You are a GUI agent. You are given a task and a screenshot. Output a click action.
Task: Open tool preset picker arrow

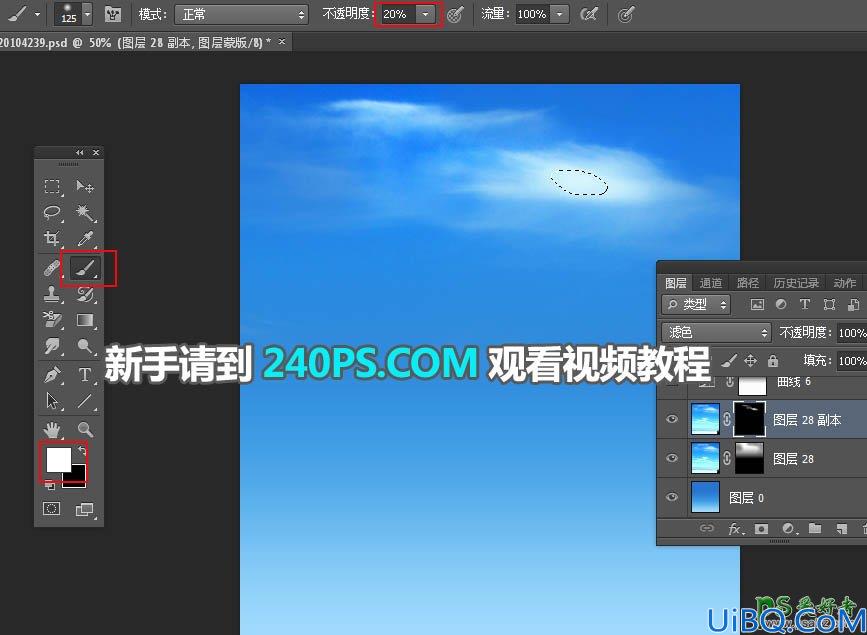(x=37, y=14)
